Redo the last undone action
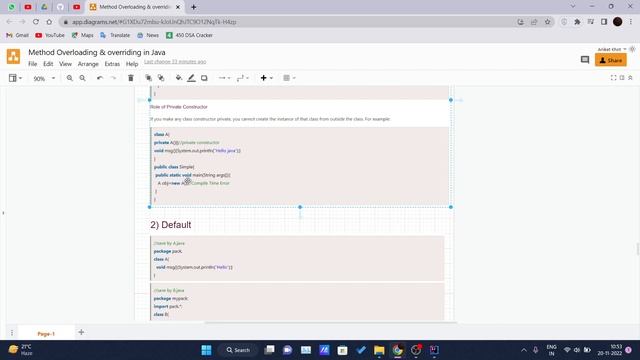The width and height of the screenshot is (640, 360). (x=113, y=78)
